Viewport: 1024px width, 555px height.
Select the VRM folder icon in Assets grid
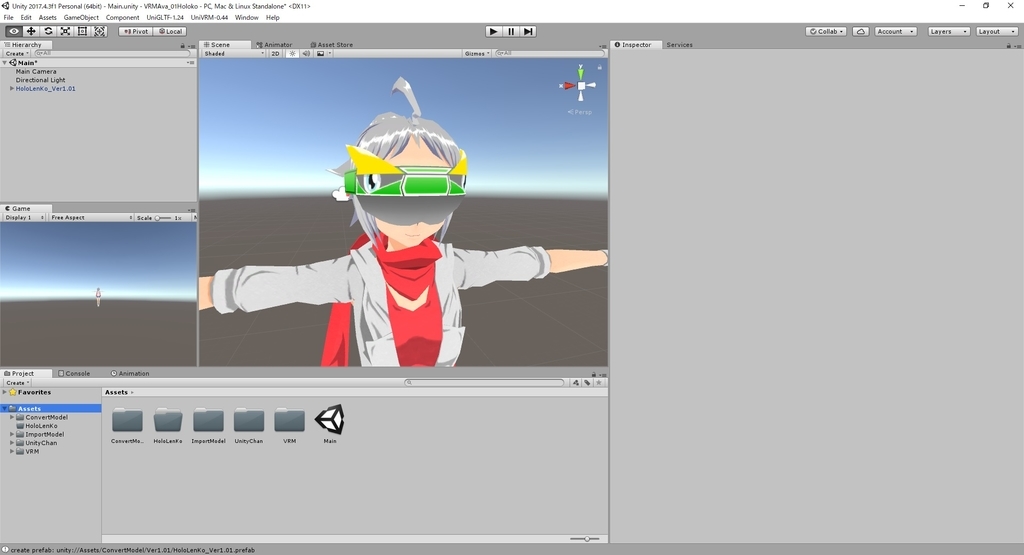click(289, 420)
